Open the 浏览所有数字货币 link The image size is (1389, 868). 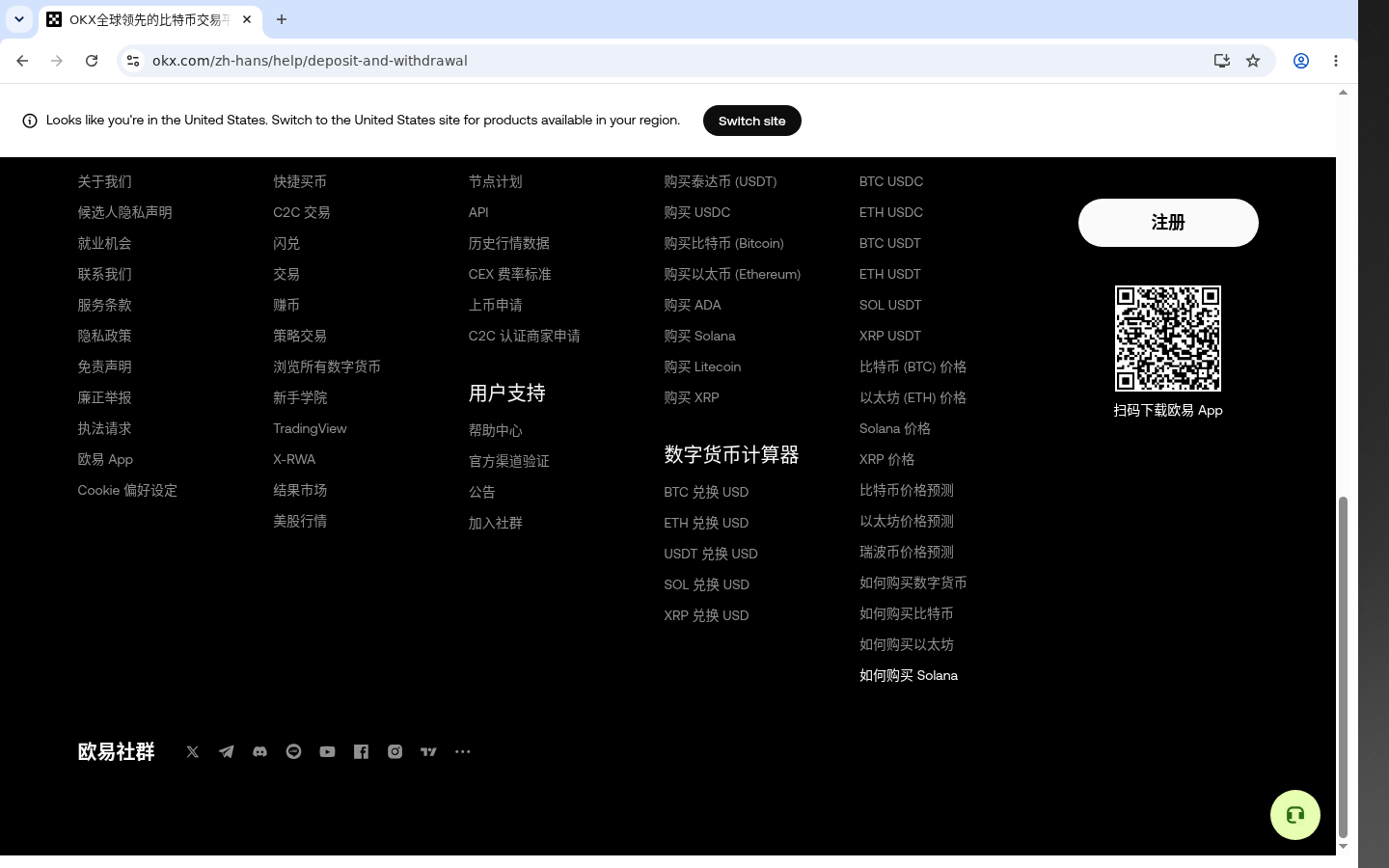click(327, 366)
